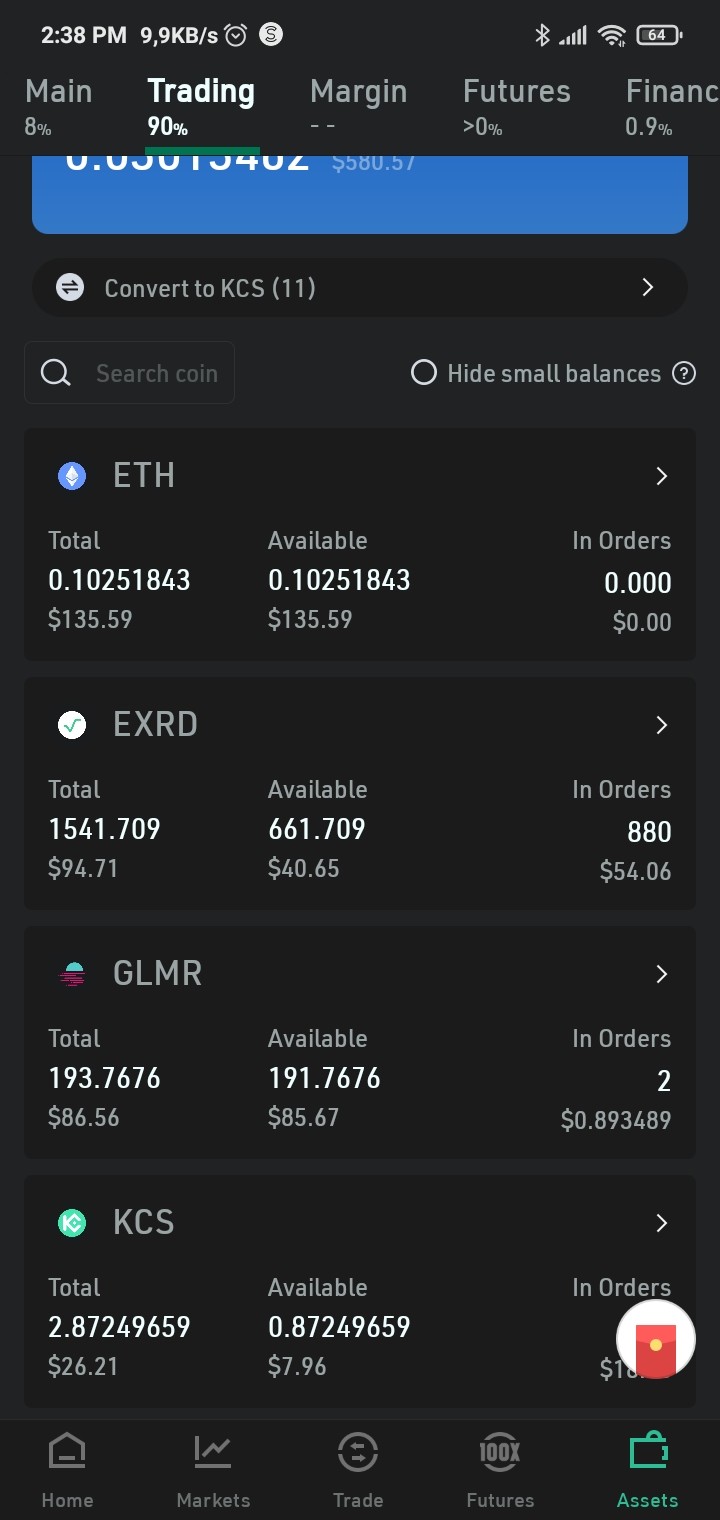Open Convert to KCS (11) option
720x1520 pixels.
coord(360,288)
